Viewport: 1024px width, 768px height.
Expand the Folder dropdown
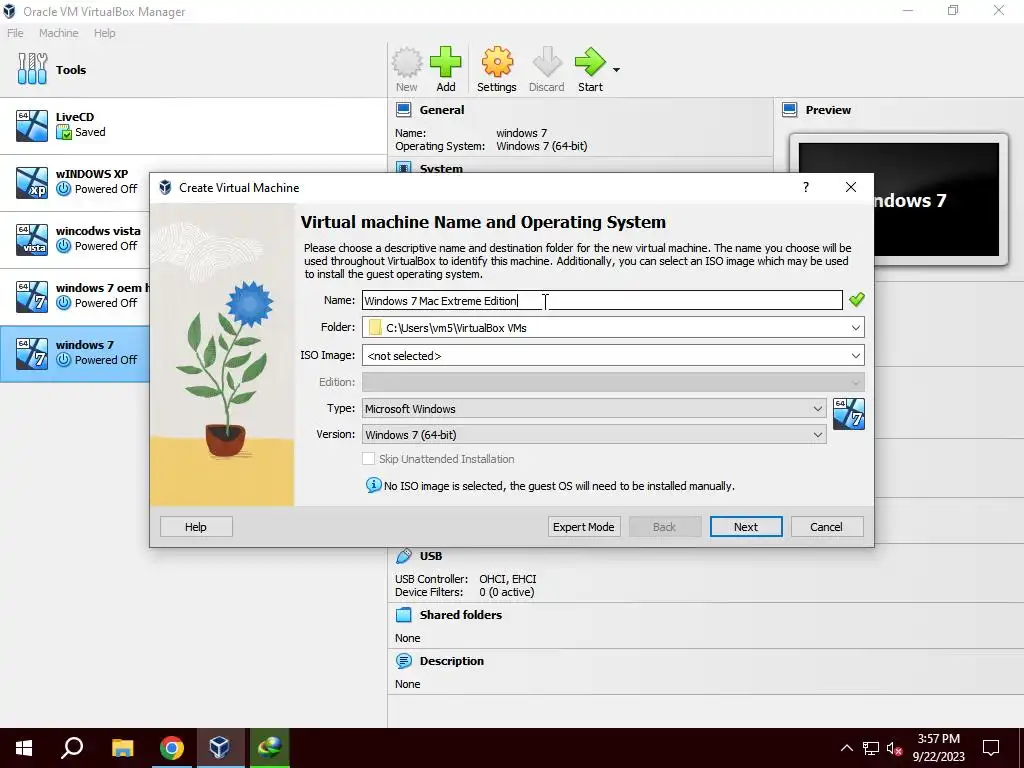[x=856, y=328]
